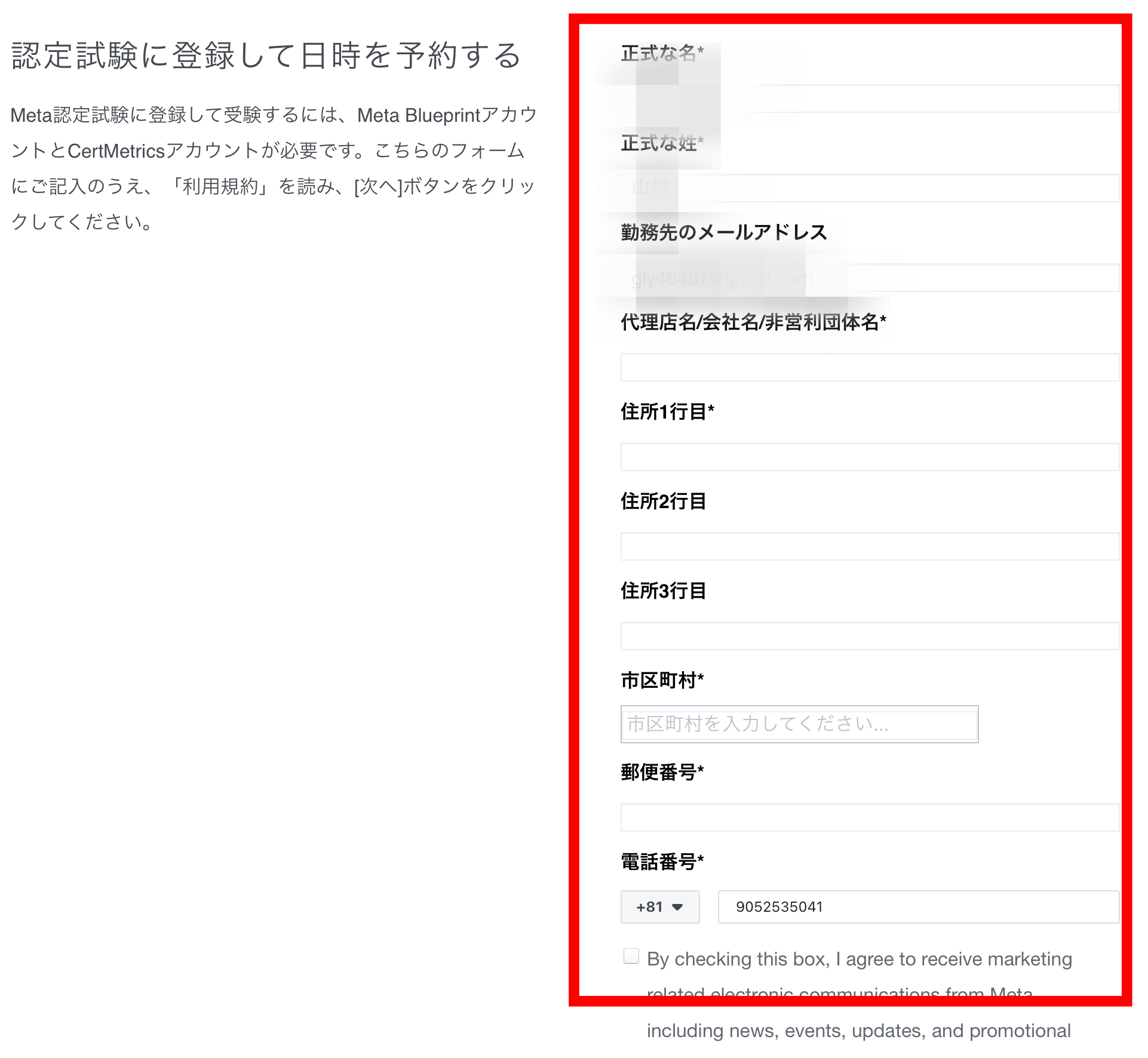Click the 認定試験に登録して日時を予約する heading

point(265,56)
